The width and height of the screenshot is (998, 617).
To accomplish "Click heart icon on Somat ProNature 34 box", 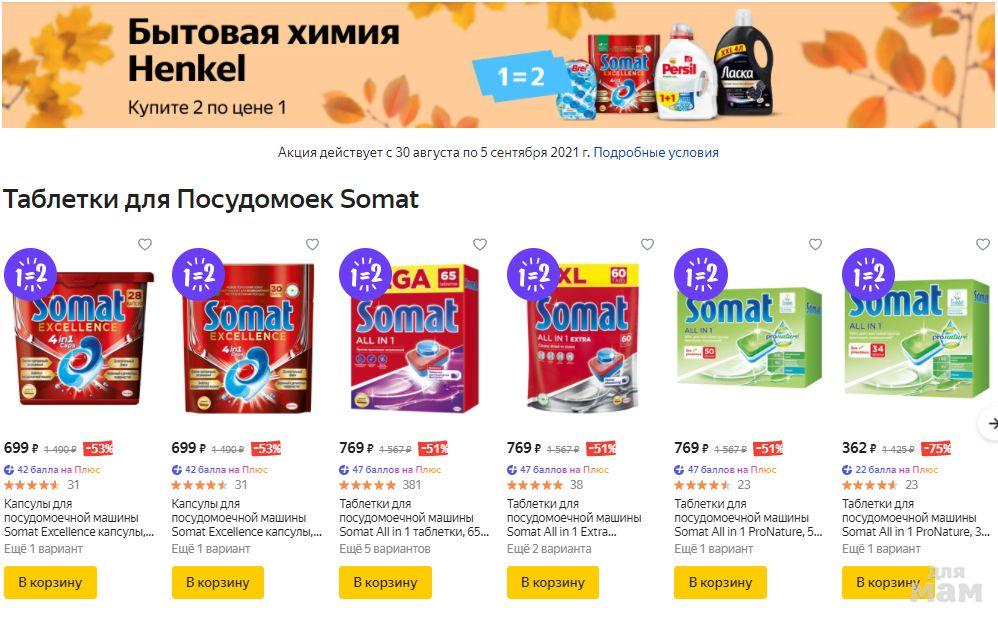I will [x=983, y=244].
